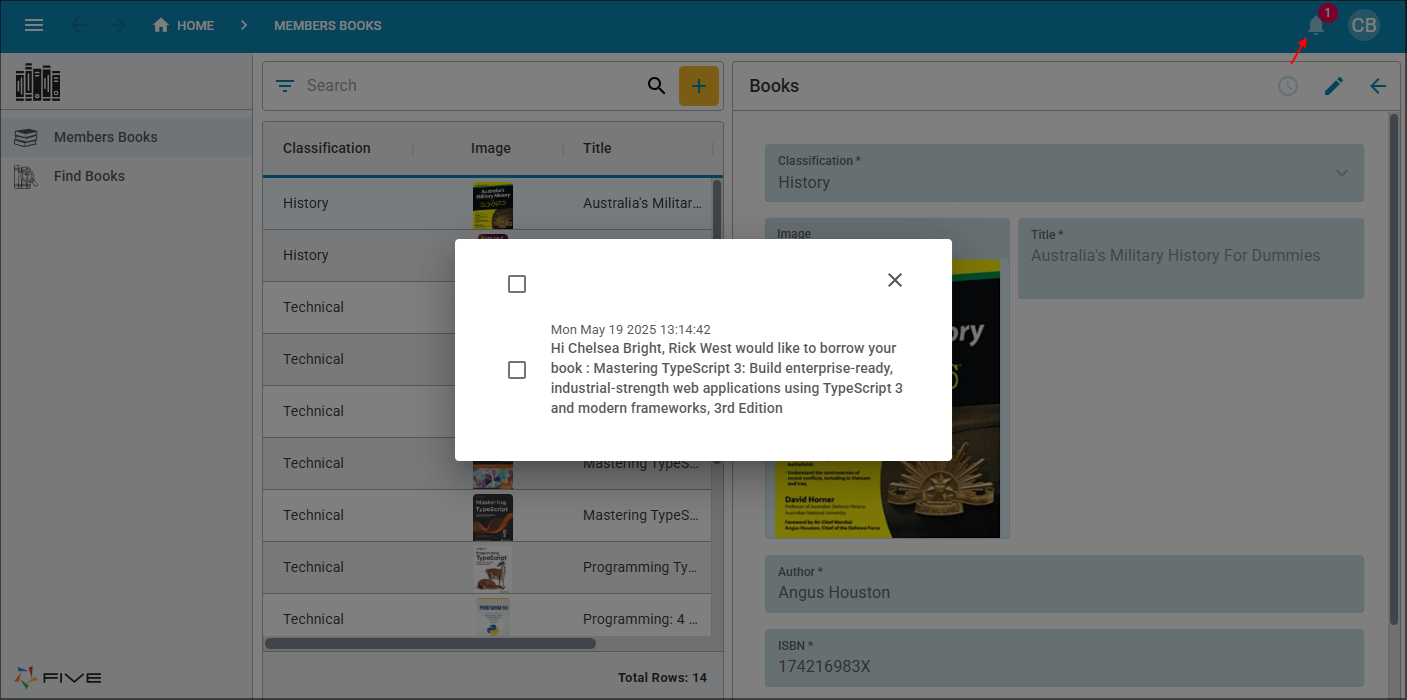Screen dimensions: 1407x700
Task: Open the hamburger navigation menu
Action: pyautogui.click(x=34, y=25)
